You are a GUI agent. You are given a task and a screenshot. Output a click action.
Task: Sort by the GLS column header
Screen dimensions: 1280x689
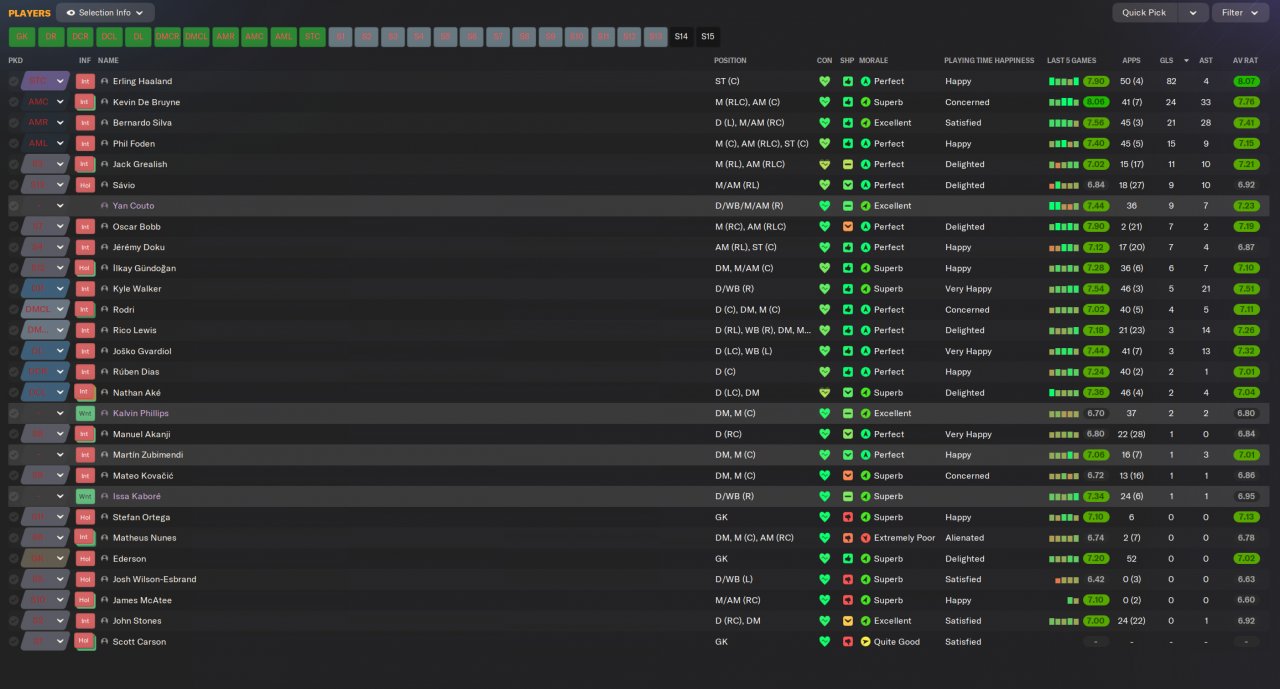(1166, 61)
